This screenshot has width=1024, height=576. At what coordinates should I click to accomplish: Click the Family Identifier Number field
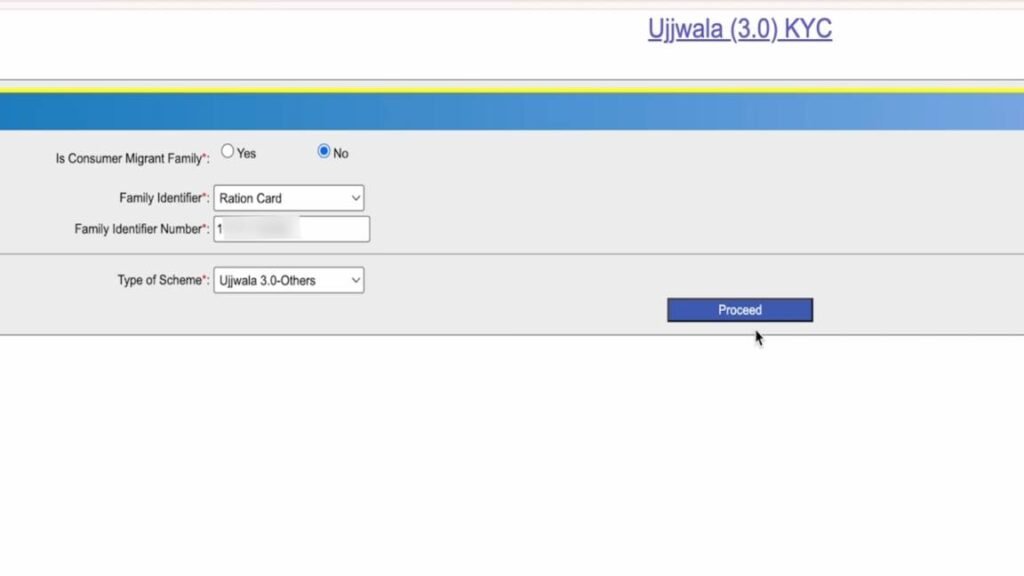[291, 229]
